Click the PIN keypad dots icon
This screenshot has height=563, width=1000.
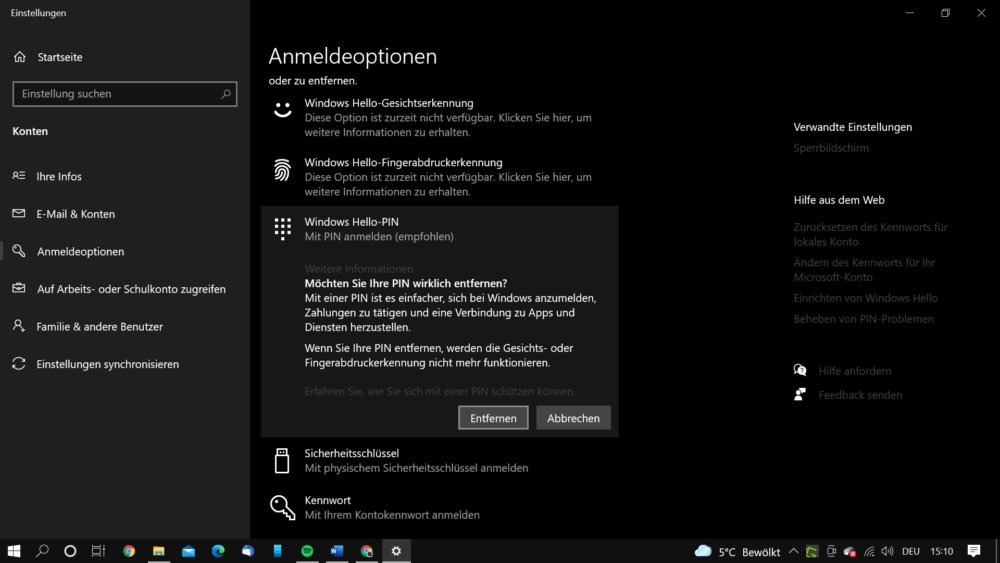pos(283,228)
